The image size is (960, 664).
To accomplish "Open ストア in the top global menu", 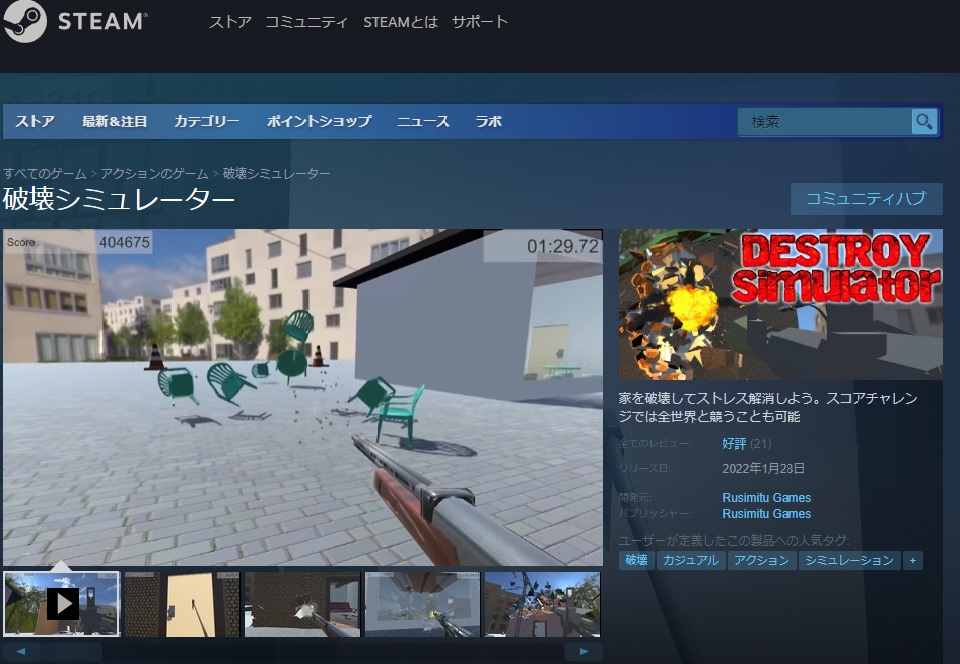I will 230,22.
